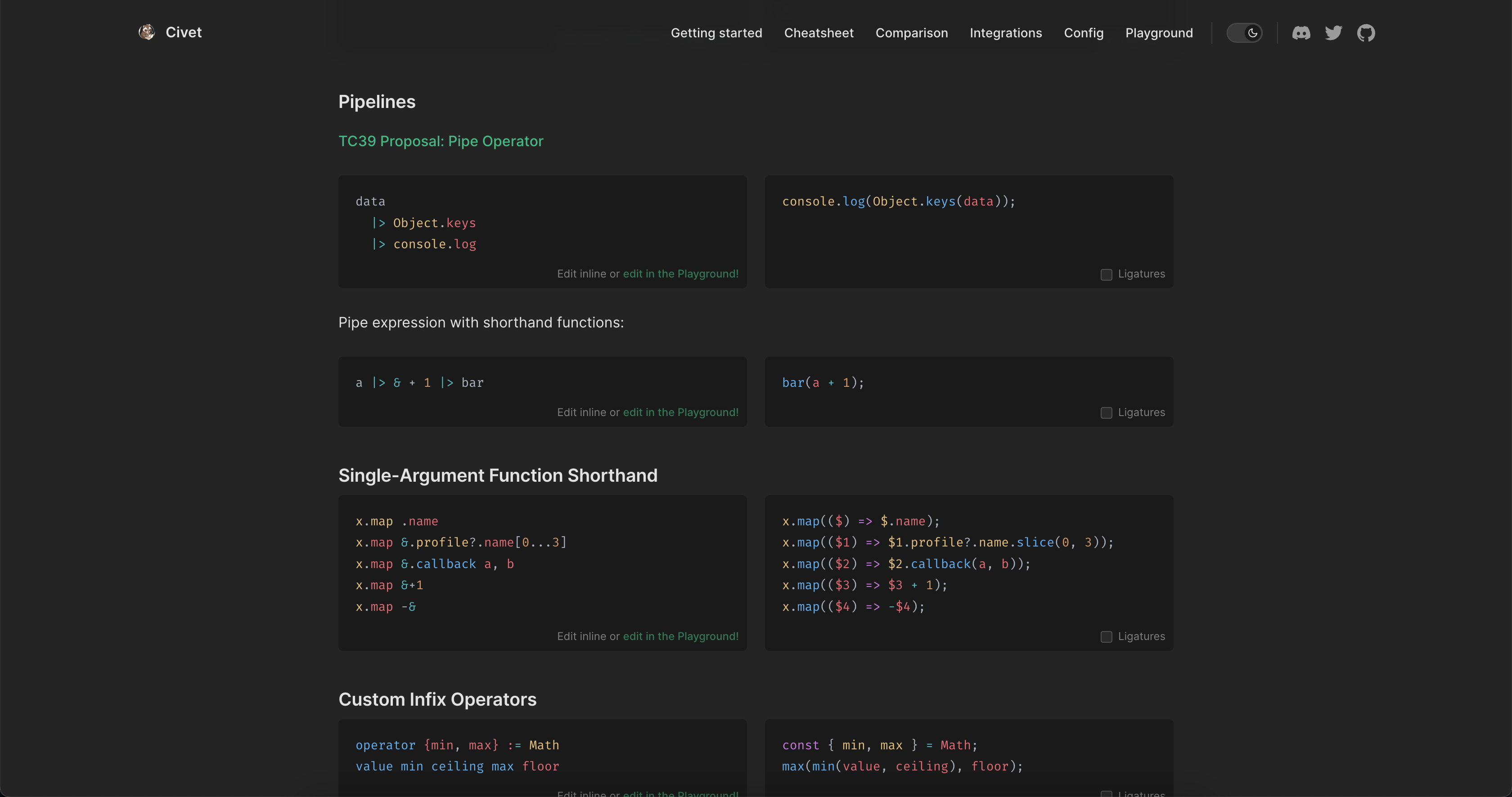Screen dimensions: 1512x797
Task: Click the 'x.map .name' code line
Action: tap(397, 521)
